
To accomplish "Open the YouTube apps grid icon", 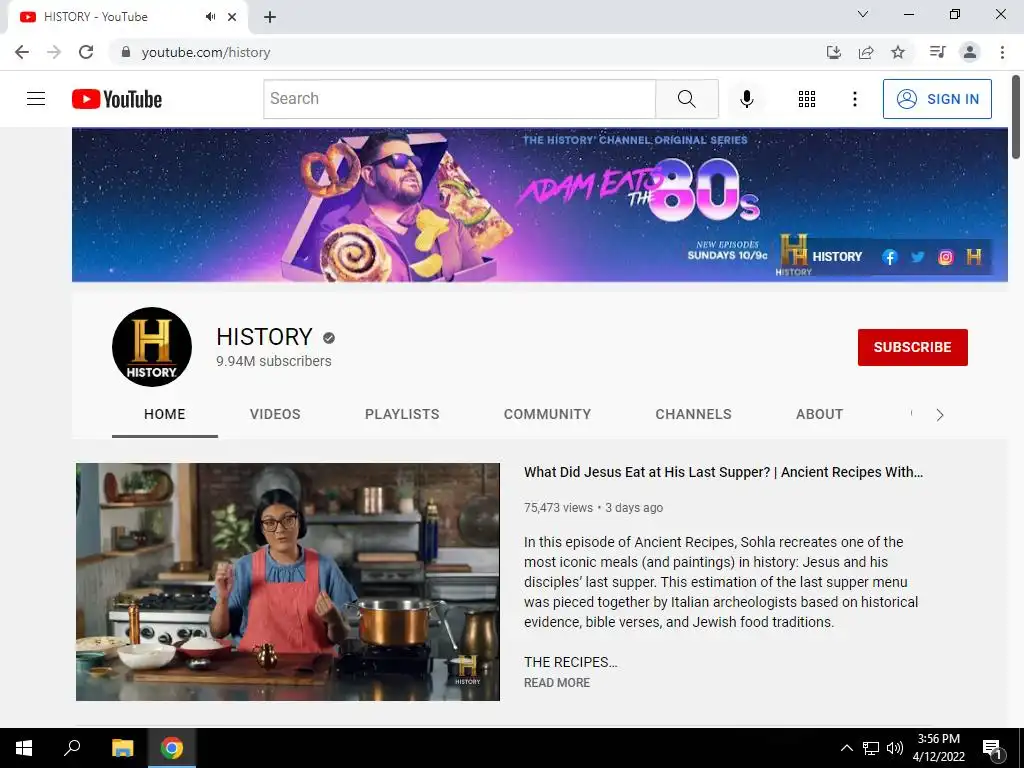I will click(x=807, y=99).
